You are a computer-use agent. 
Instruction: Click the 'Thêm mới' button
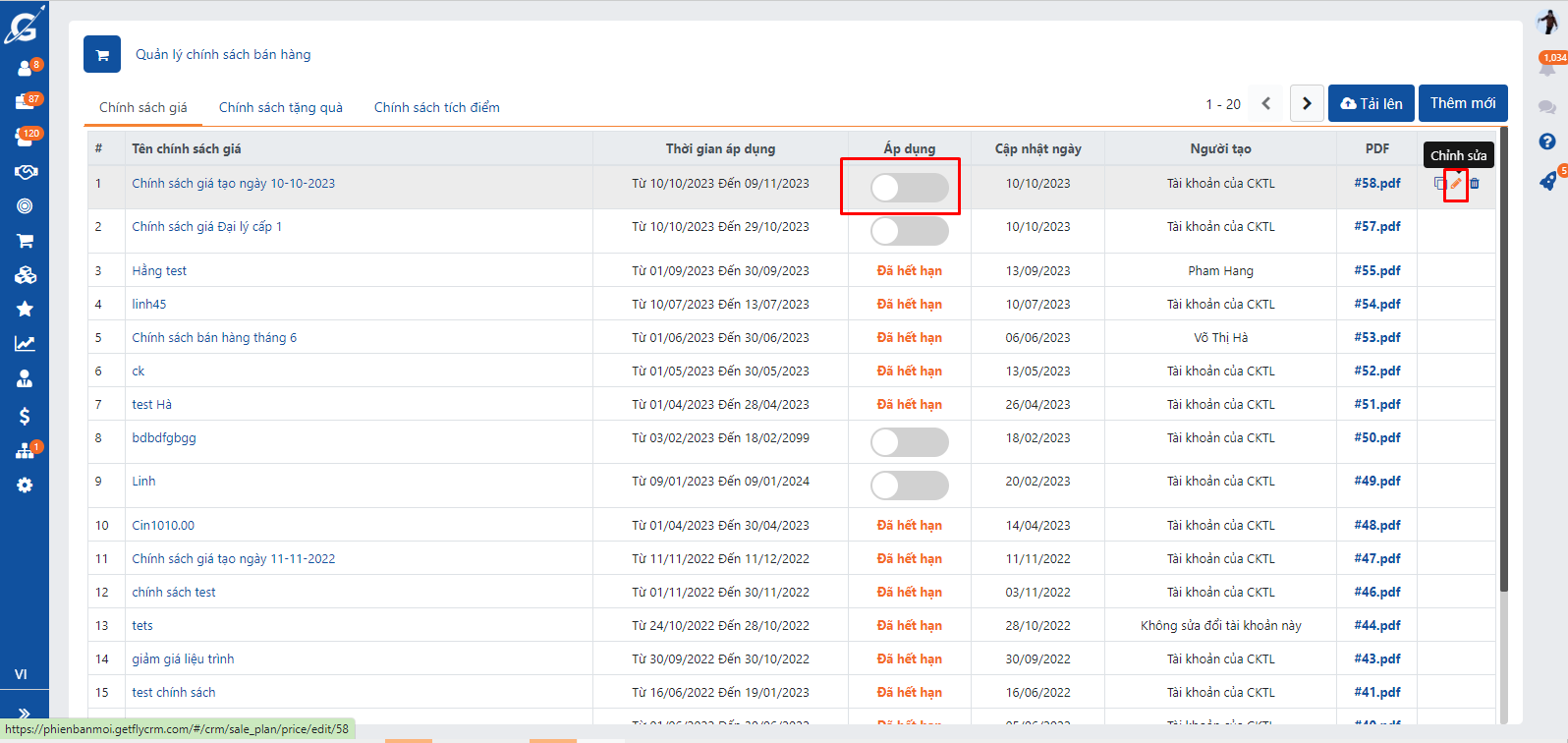click(x=1462, y=103)
